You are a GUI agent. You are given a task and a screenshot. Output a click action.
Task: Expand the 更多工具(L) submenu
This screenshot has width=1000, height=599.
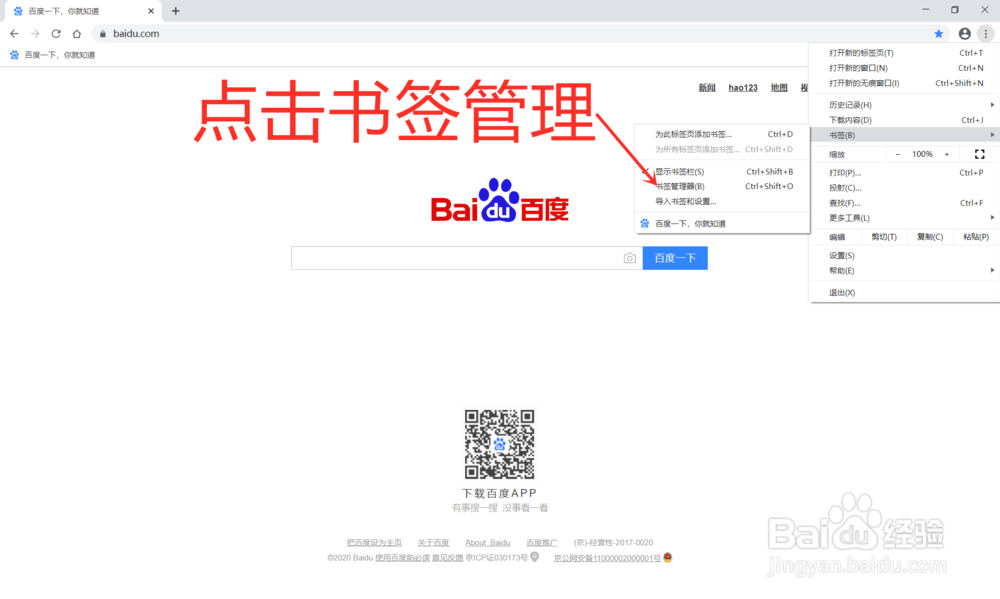904,218
